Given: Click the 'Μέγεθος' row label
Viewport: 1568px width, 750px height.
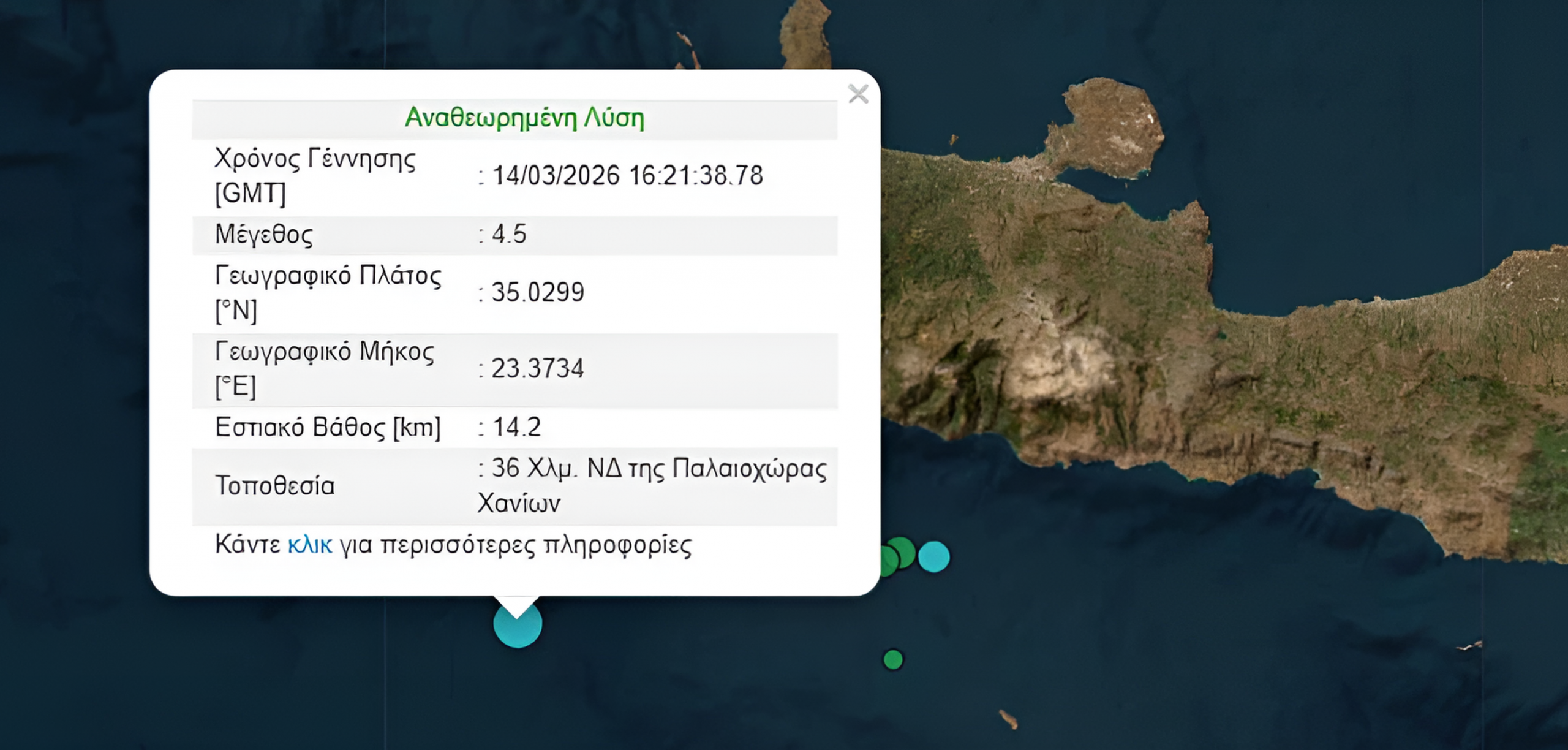Looking at the screenshot, I should [x=264, y=235].
